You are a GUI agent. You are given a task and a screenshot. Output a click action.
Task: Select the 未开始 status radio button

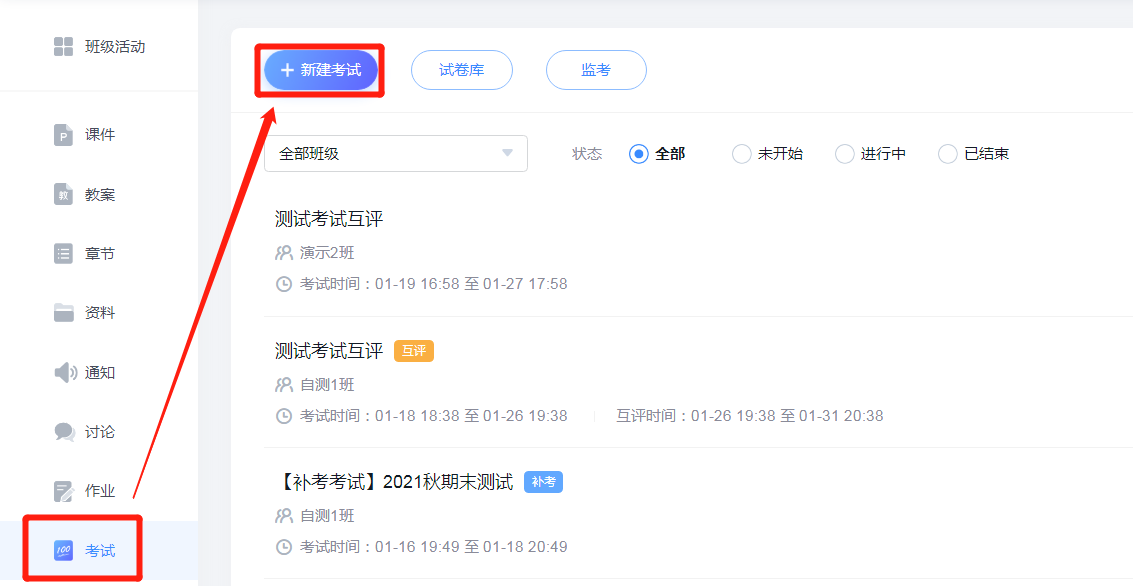point(741,154)
